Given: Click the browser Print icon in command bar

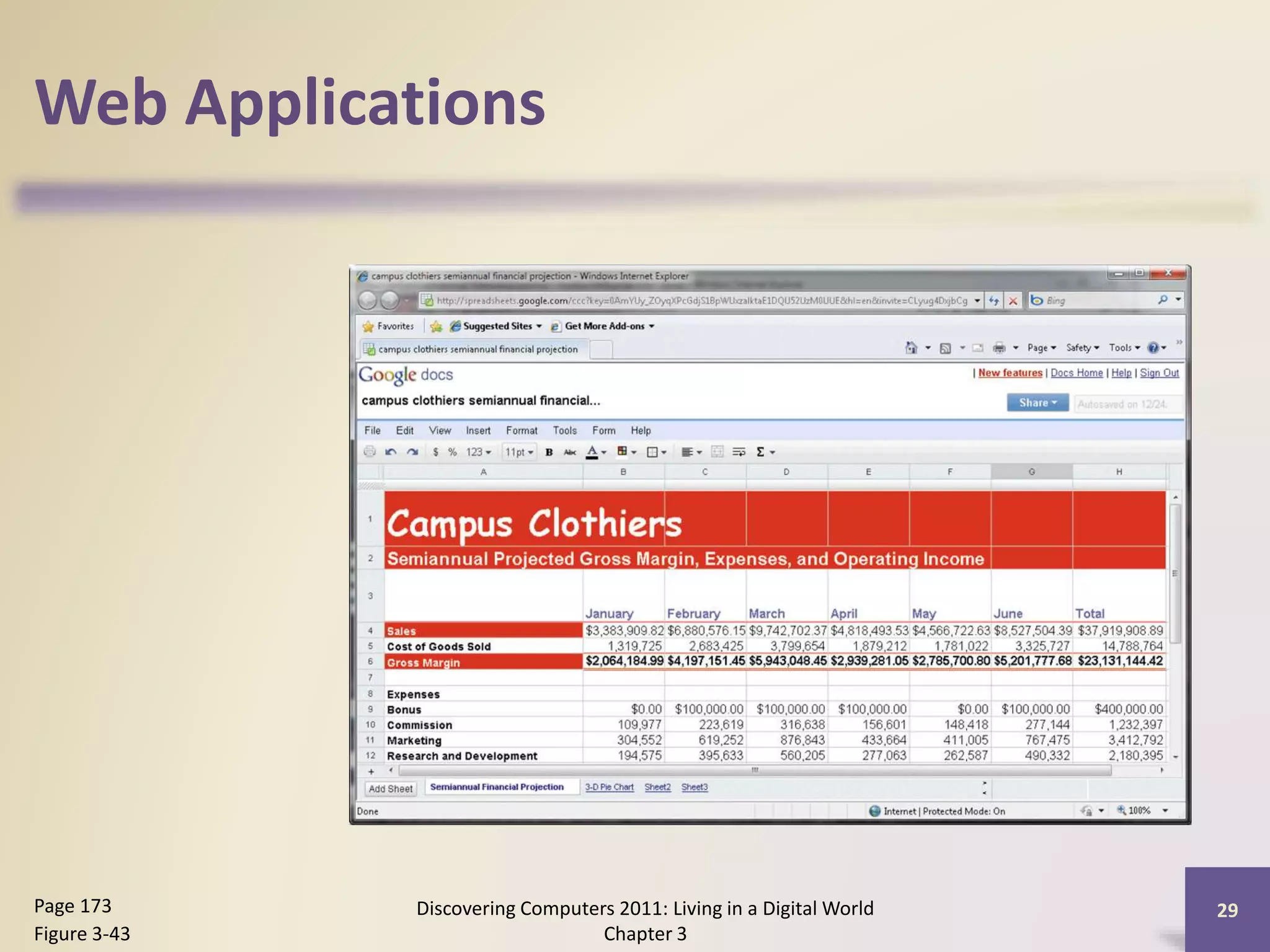Looking at the screenshot, I should [999, 348].
